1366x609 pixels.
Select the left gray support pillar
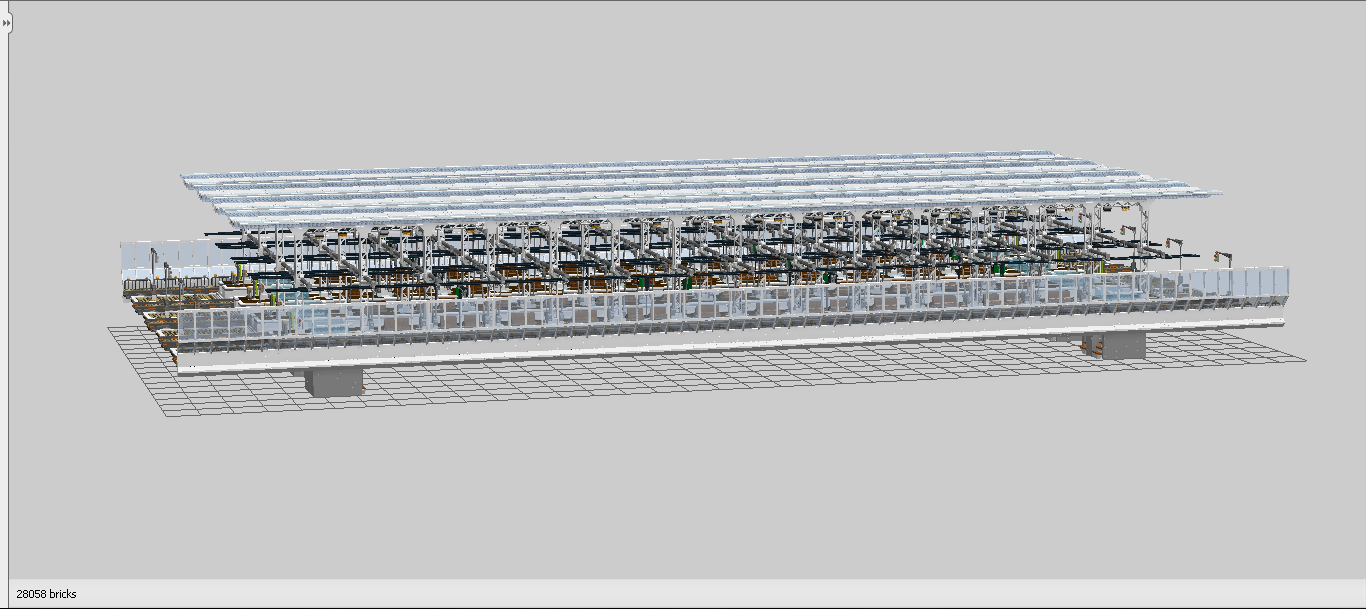point(334,382)
